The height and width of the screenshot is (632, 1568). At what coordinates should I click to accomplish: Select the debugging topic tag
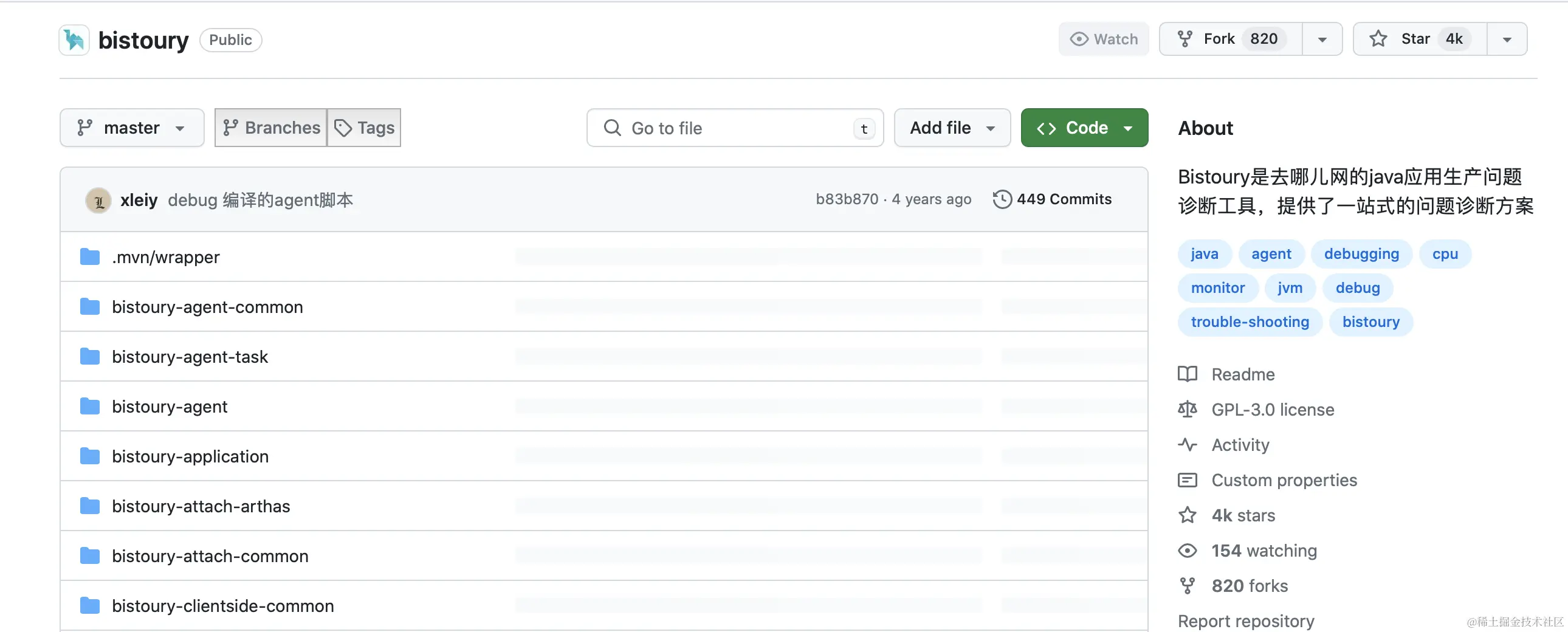(x=1361, y=254)
